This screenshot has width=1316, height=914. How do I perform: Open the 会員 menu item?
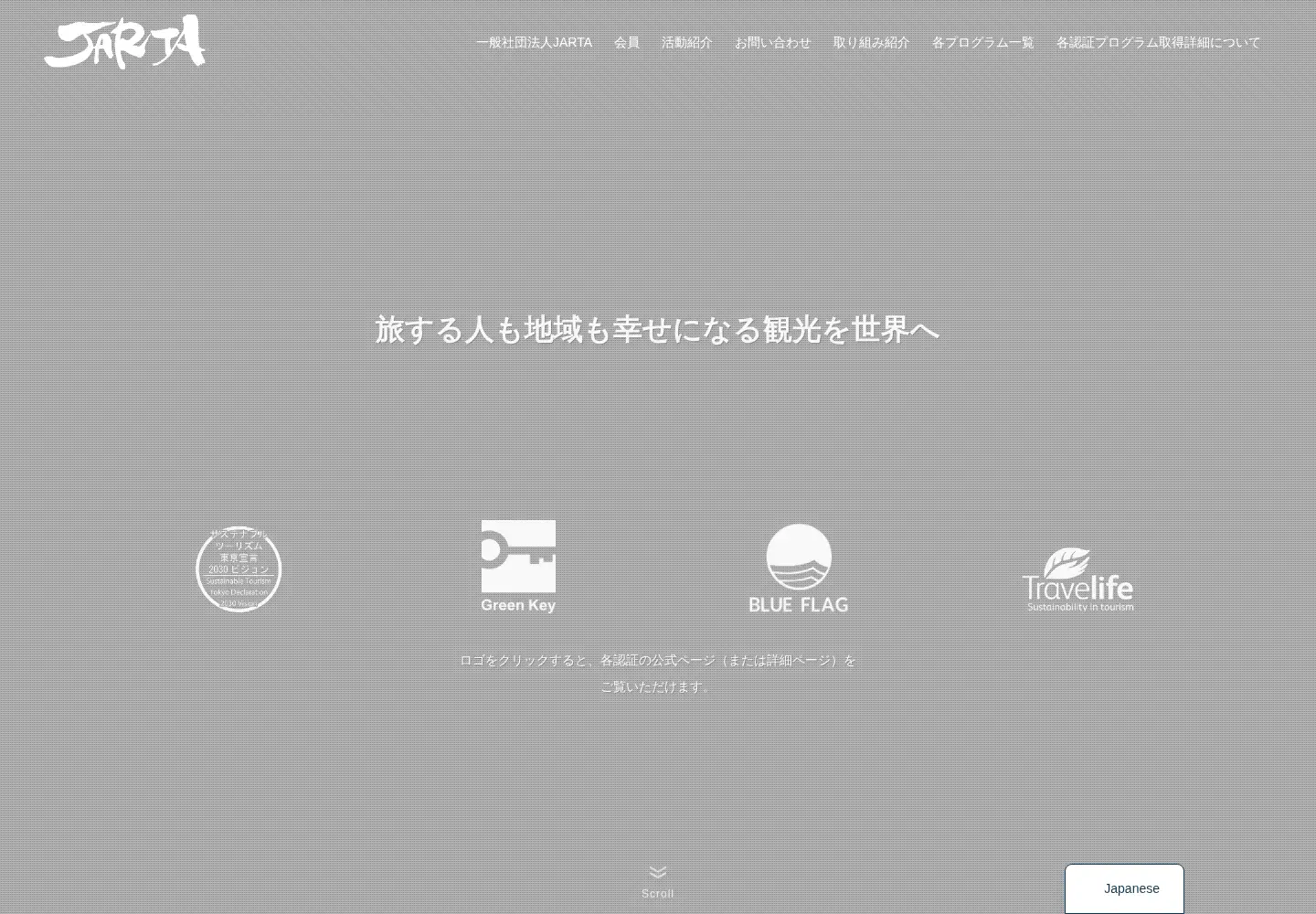tap(627, 42)
